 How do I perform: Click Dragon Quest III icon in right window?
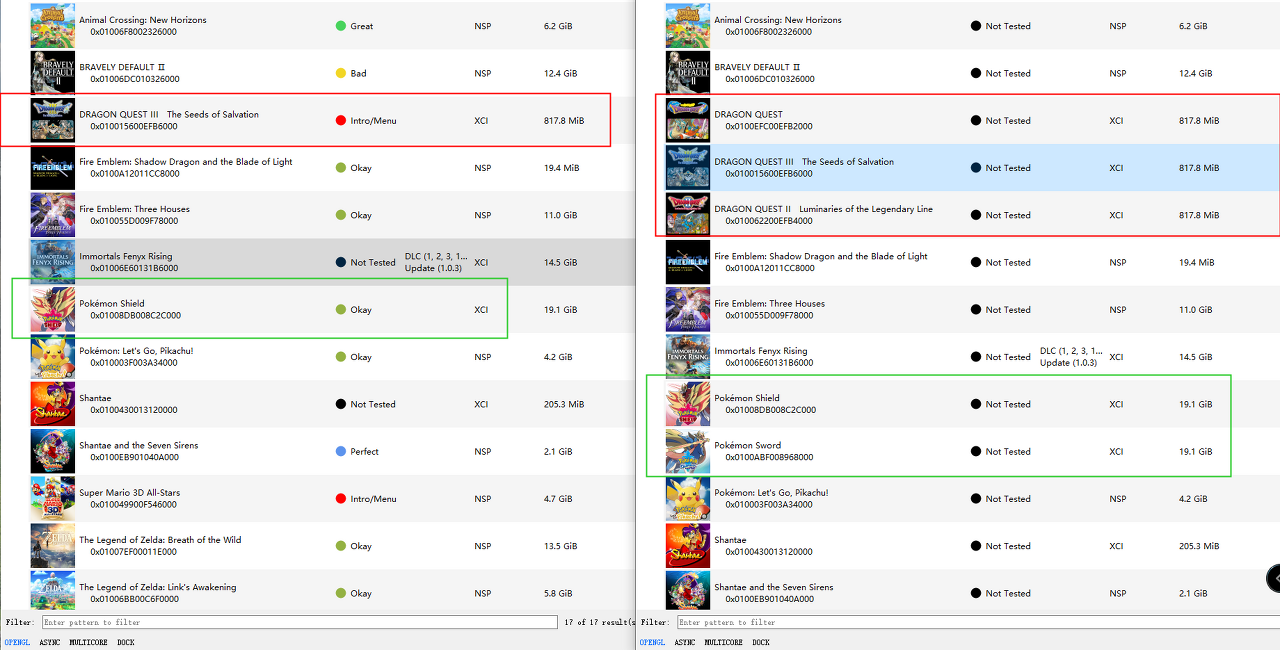(x=687, y=168)
